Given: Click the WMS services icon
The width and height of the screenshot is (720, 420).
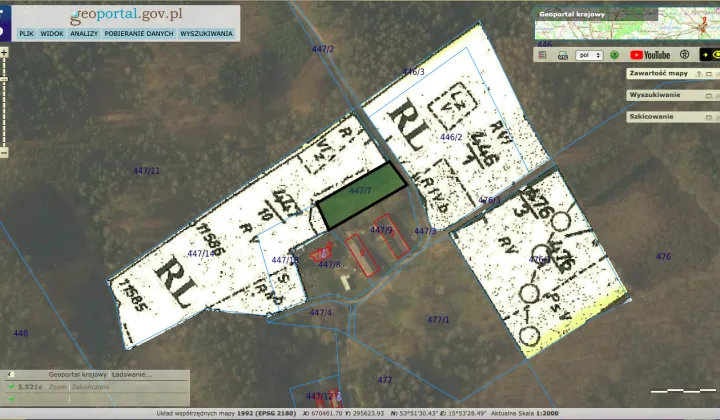Looking at the screenshot, I should [x=562, y=56].
